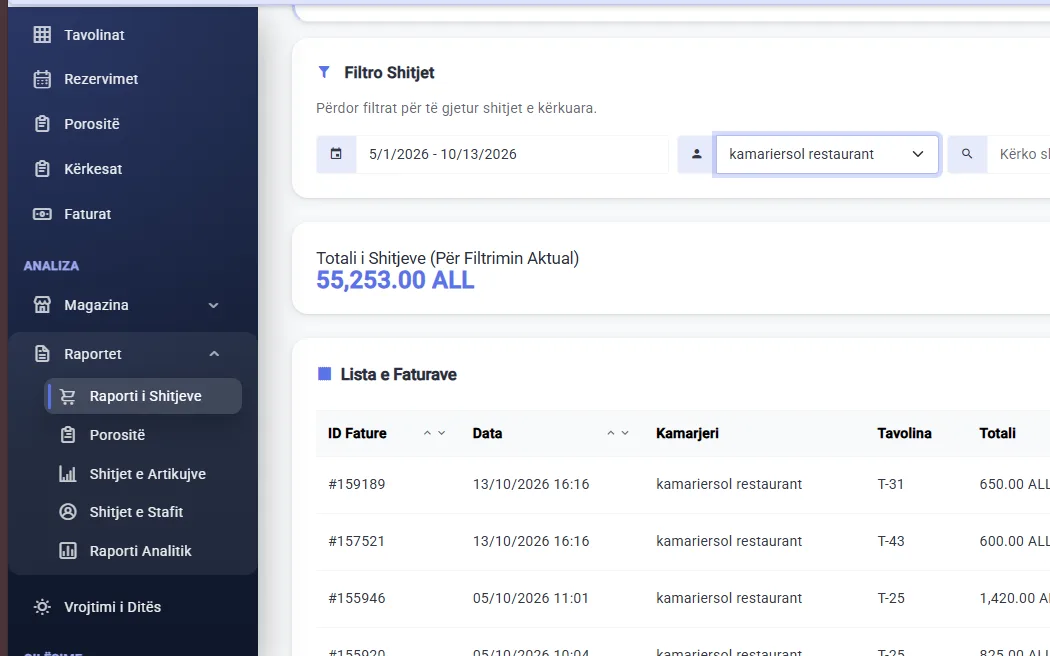Viewport: 1050px width, 656px height.
Task: Click the search magnifier icon
Action: (x=967, y=154)
